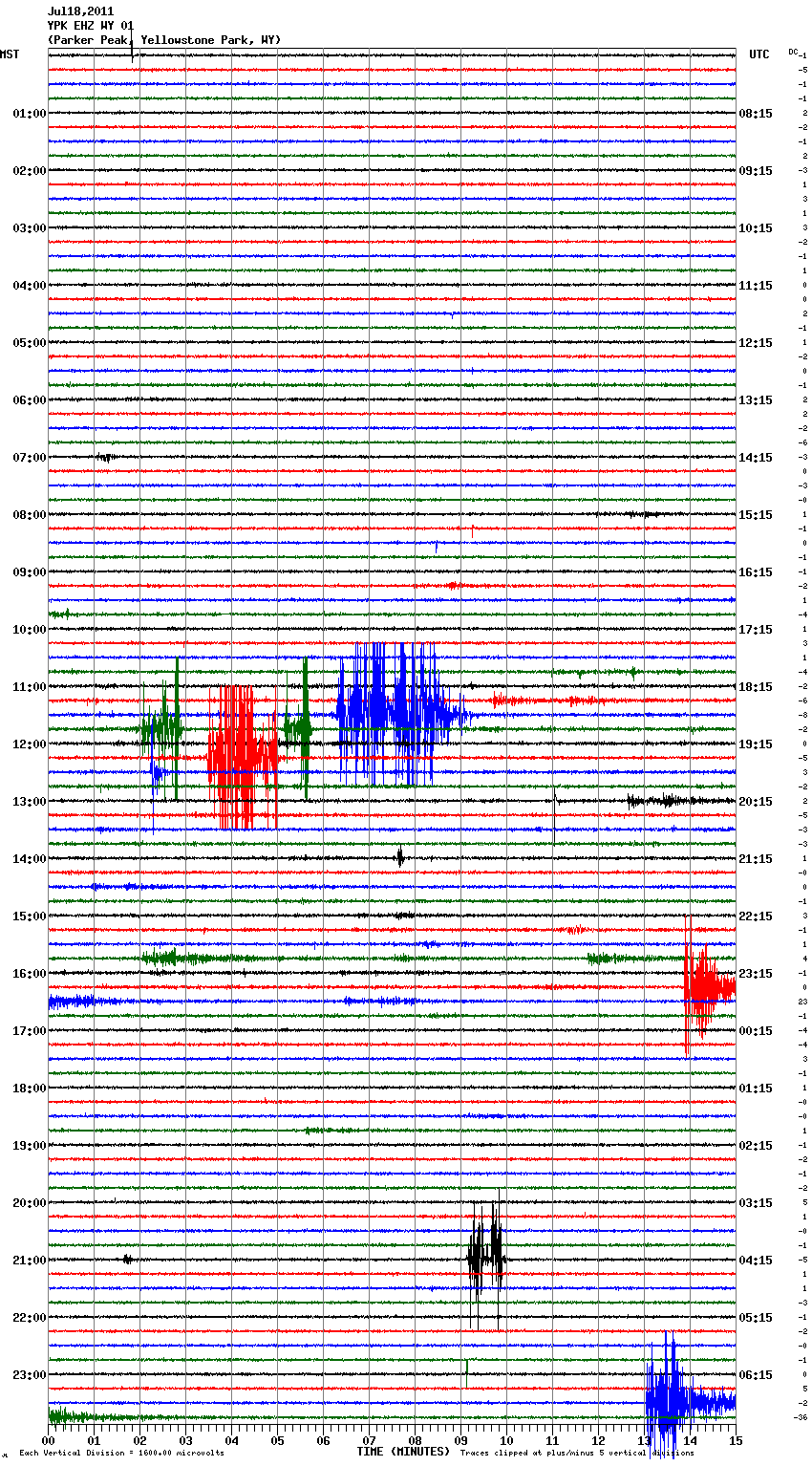The height and width of the screenshot is (1466, 812).
Task: Select the 12:00 MST row label
Action: (30, 744)
